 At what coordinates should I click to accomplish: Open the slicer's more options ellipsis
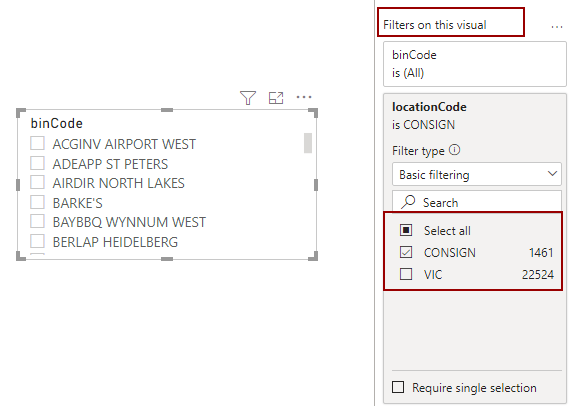304,97
